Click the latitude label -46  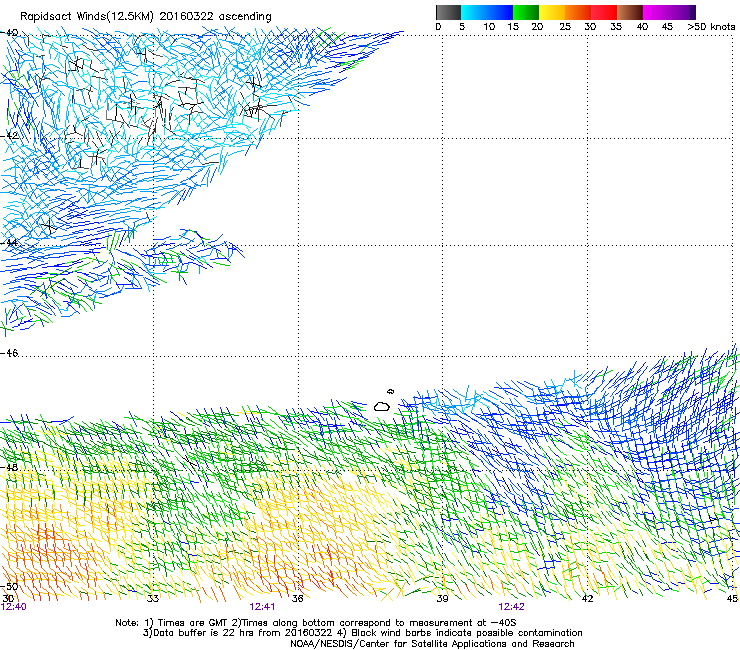point(9,353)
